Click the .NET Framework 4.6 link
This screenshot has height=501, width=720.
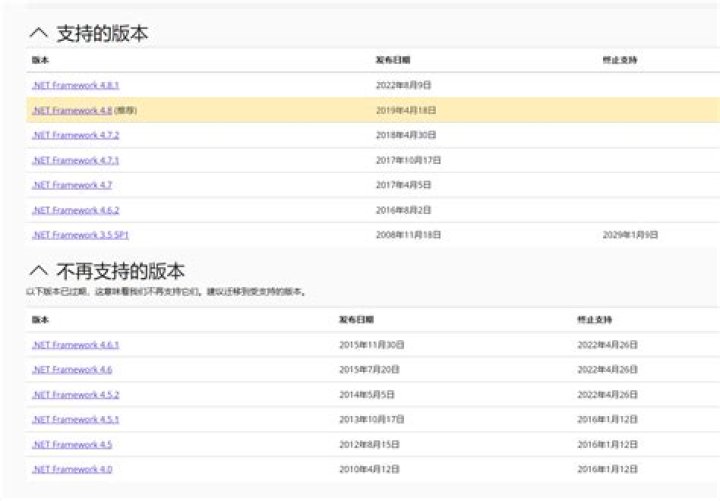coord(71,370)
